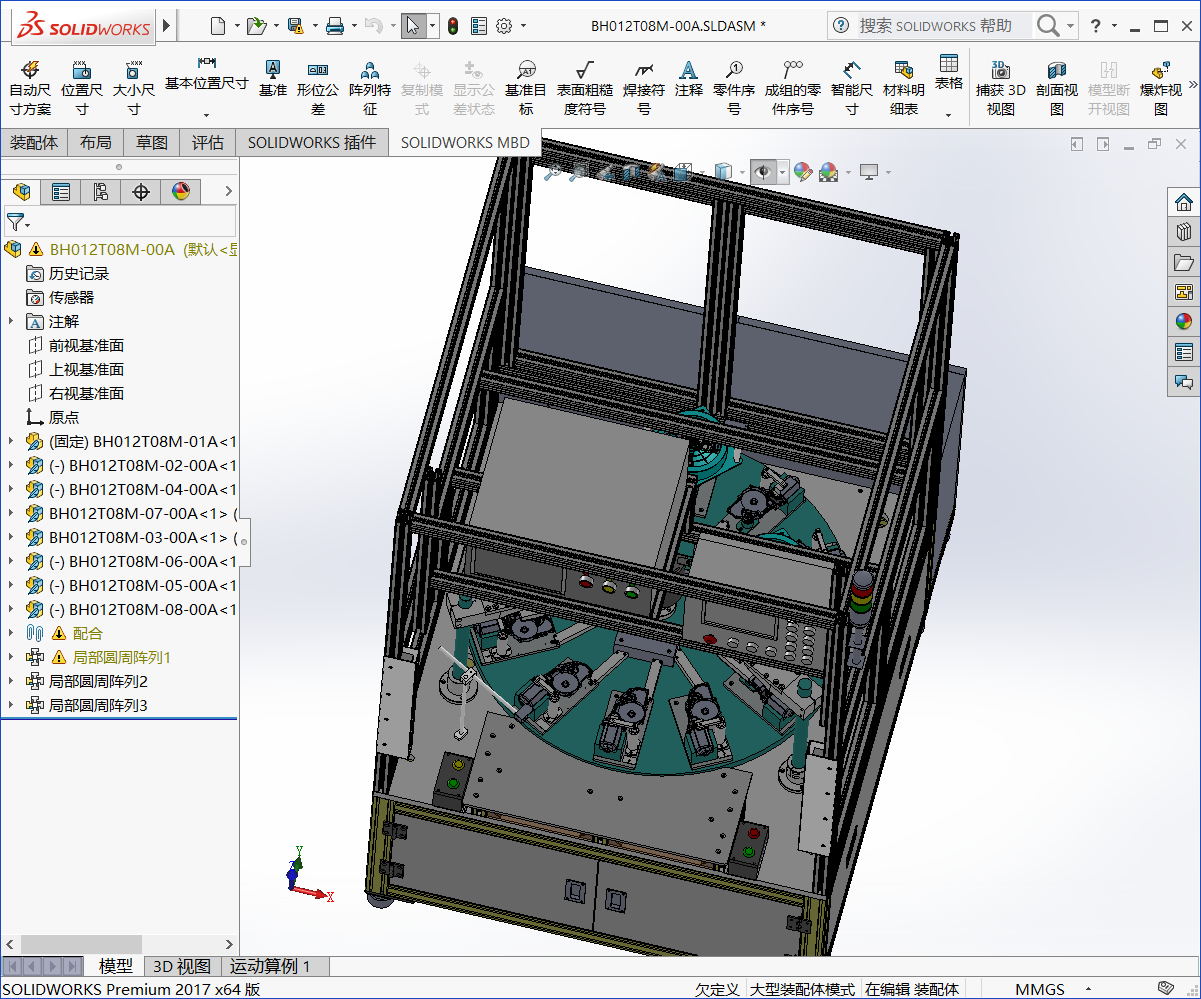This screenshot has width=1201, height=999.
Task: Click Capture 3D View (捕获 3D 视图)
Action: point(1001,88)
